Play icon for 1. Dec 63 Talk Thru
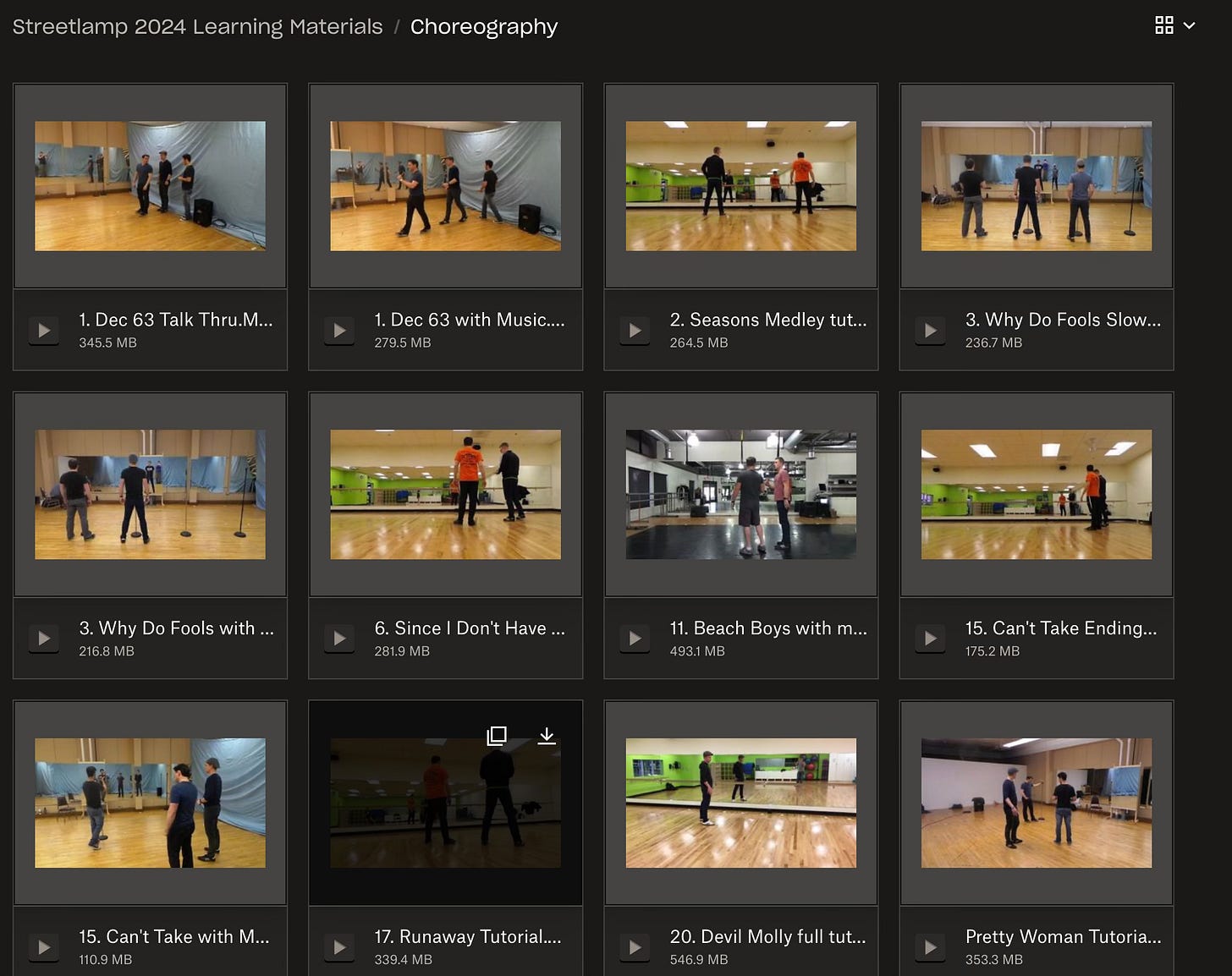 [44, 330]
